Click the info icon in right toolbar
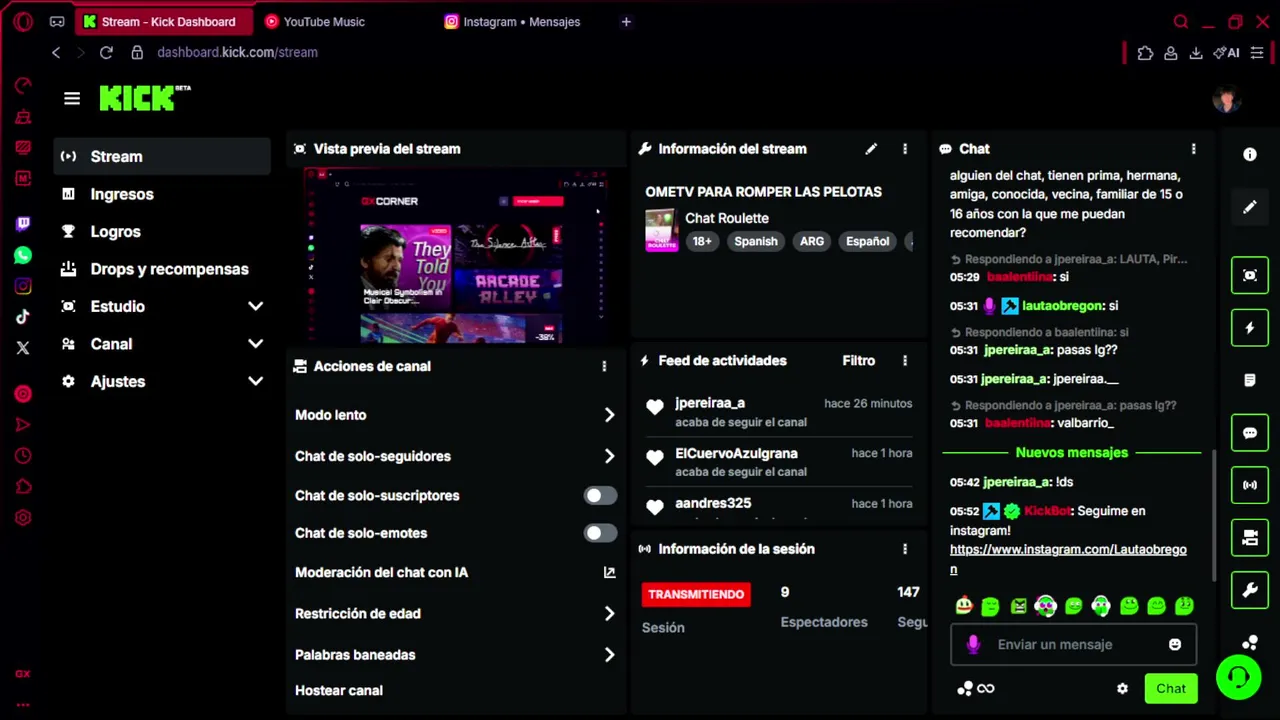 click(x=1250, y=155)
